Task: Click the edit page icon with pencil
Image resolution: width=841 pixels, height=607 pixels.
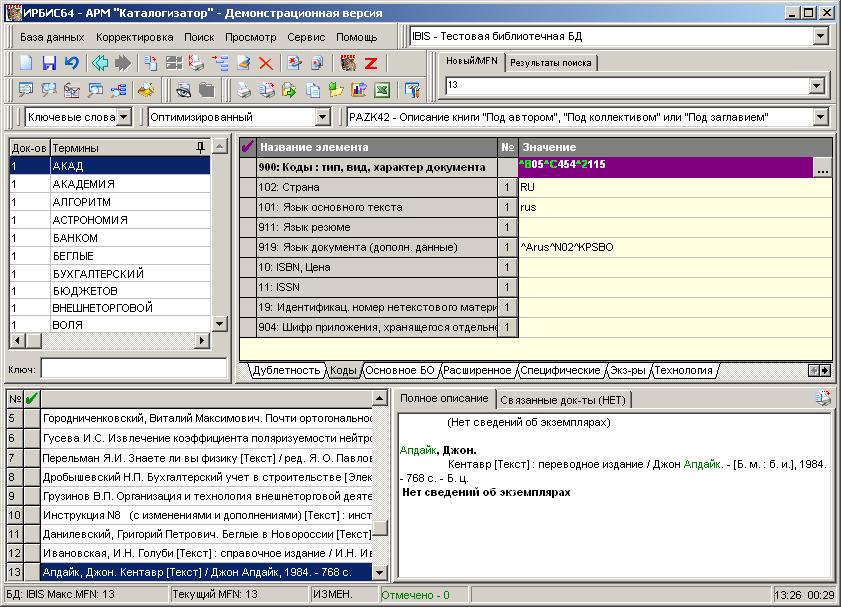Action: coord(243,63)
